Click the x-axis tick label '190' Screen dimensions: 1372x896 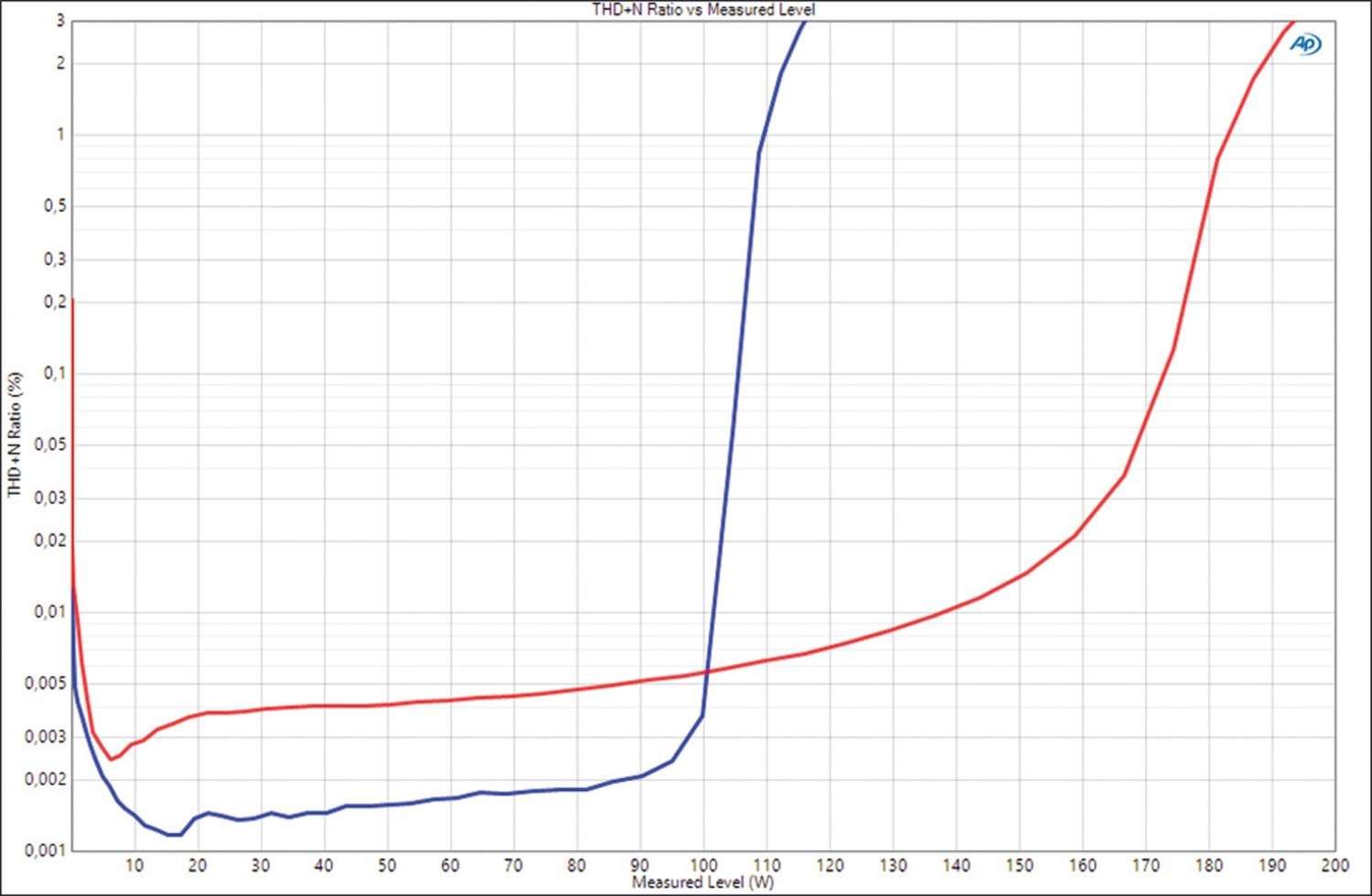[x=1272, y=865]
